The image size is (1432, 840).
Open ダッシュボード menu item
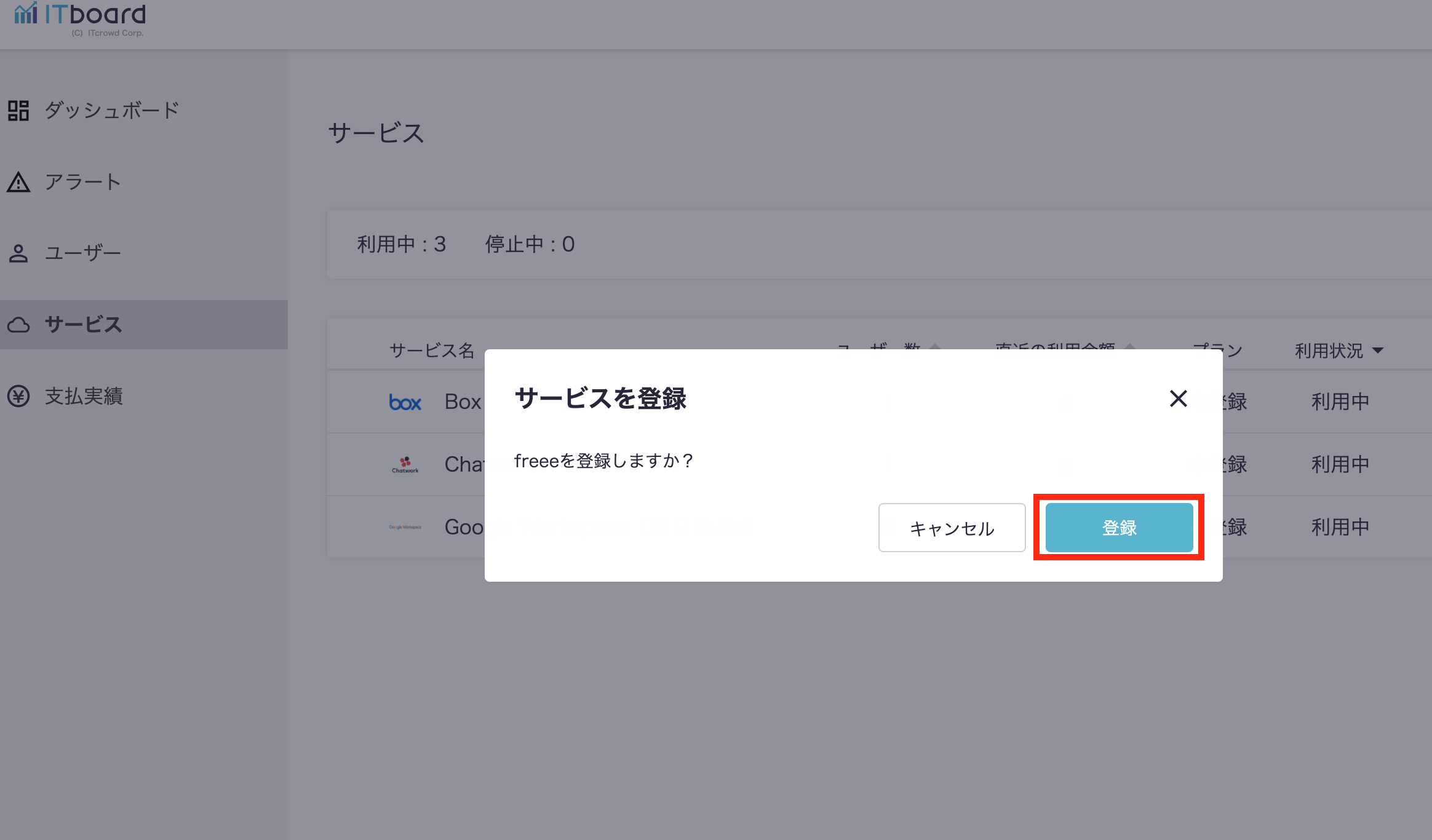(x=112, y=111)
